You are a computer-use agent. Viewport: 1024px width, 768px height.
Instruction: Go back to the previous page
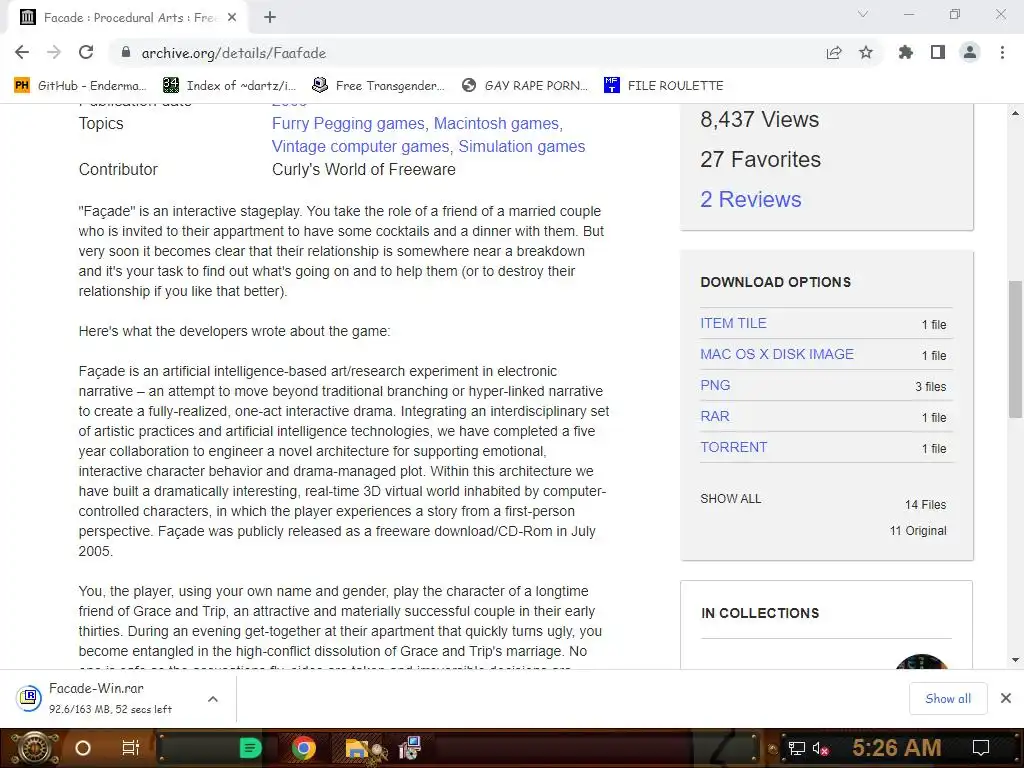22,52
